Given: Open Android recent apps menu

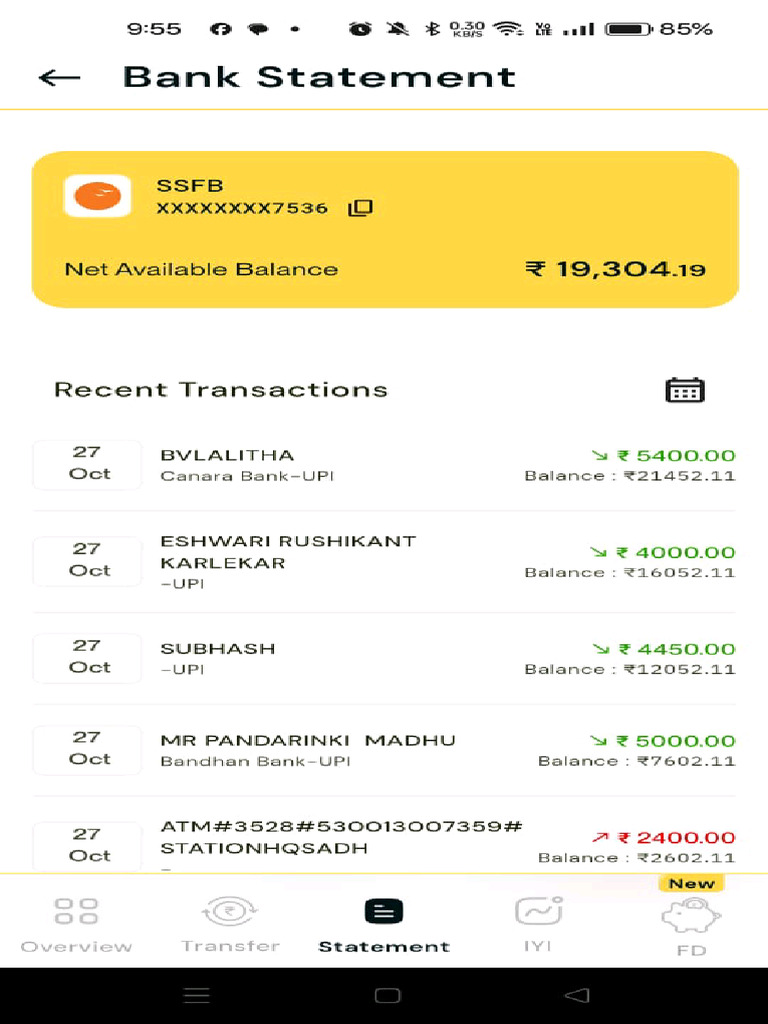Looking at the screenshot, I should click(197, 995).
